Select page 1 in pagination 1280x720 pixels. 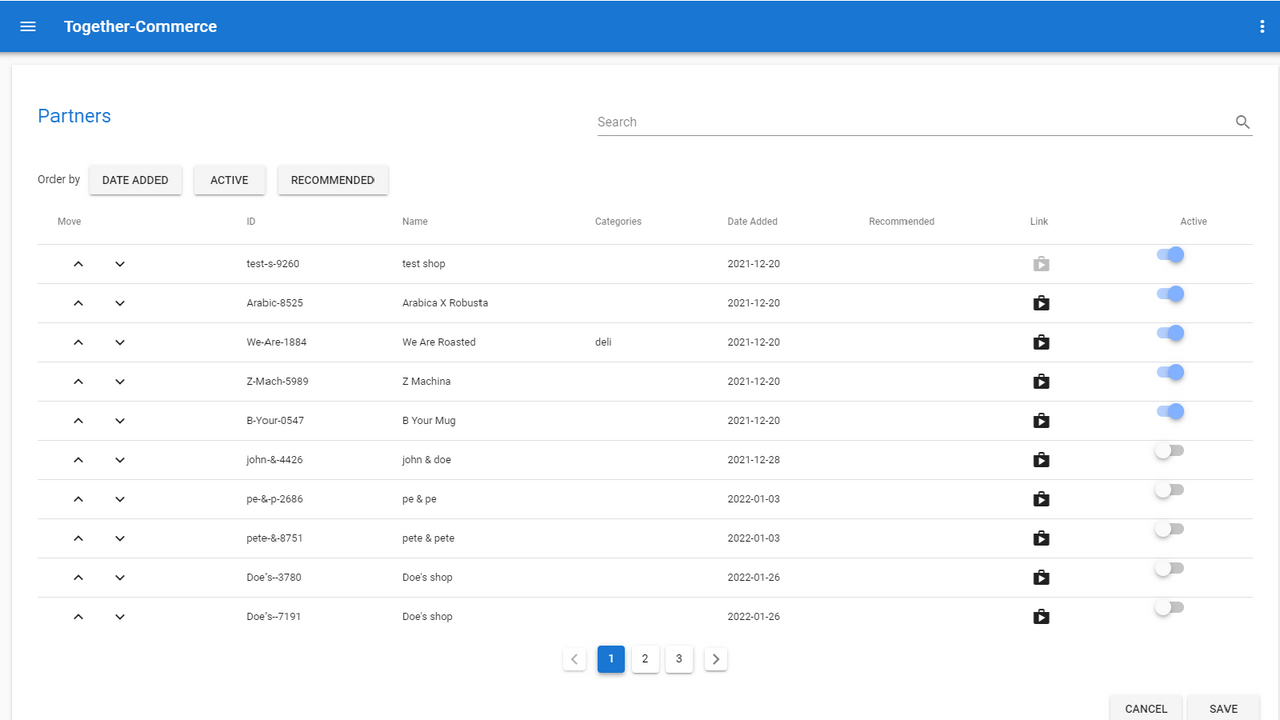click(x=611, y=659)
